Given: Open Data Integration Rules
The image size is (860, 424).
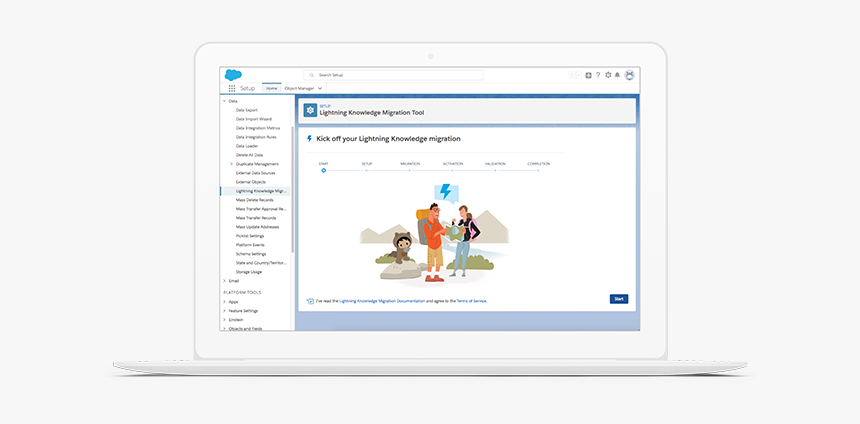Looking at the screenshot, I should pyautogui.click(x=256, y=137).
